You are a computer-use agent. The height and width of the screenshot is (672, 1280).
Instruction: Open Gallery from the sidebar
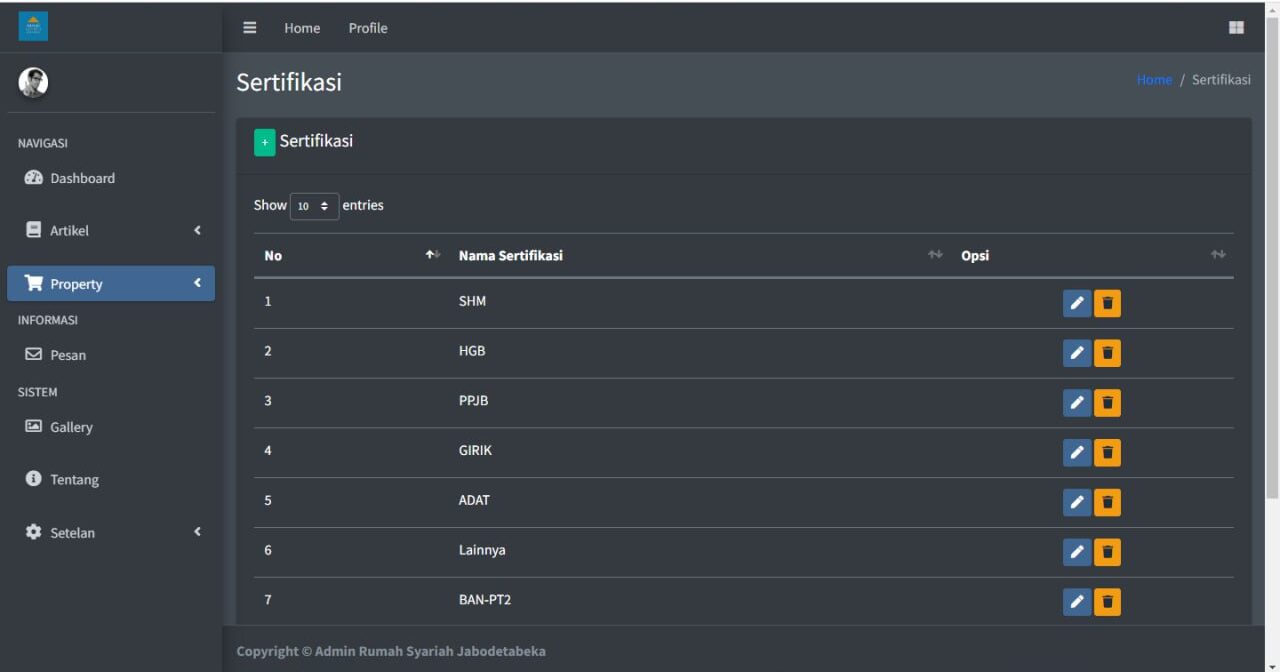click(x=71, y=427)
